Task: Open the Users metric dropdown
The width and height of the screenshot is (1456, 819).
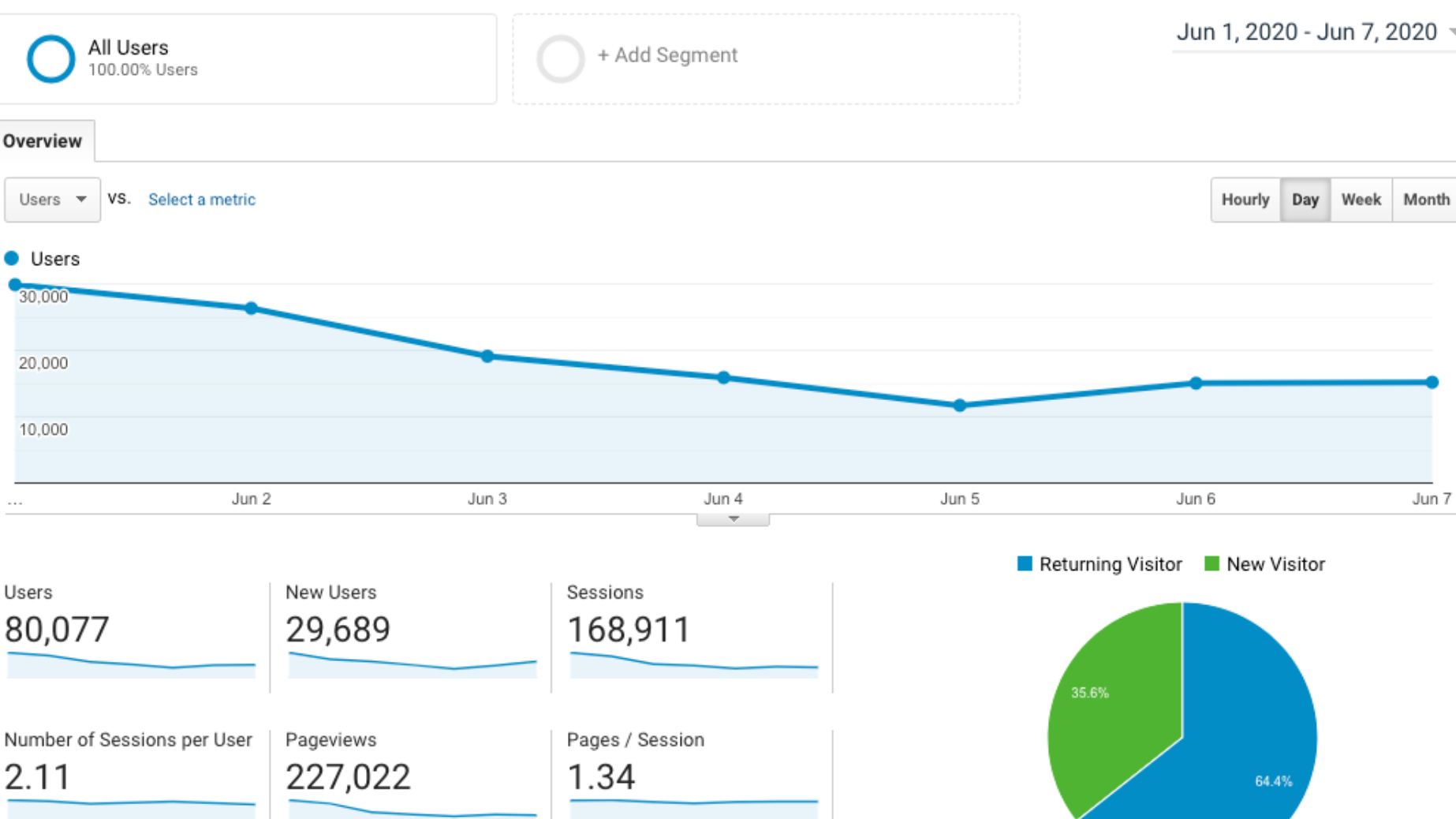Action: (x=52, y=200)
